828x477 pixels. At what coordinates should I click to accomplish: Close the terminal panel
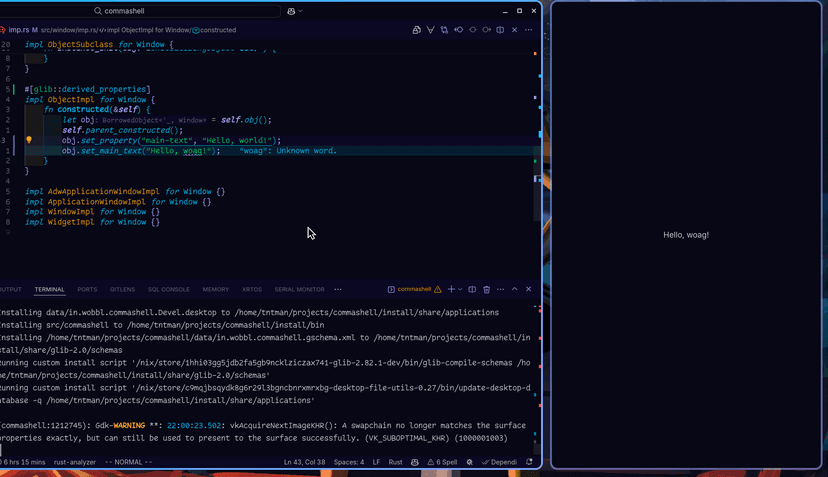(x=530, y=289)
